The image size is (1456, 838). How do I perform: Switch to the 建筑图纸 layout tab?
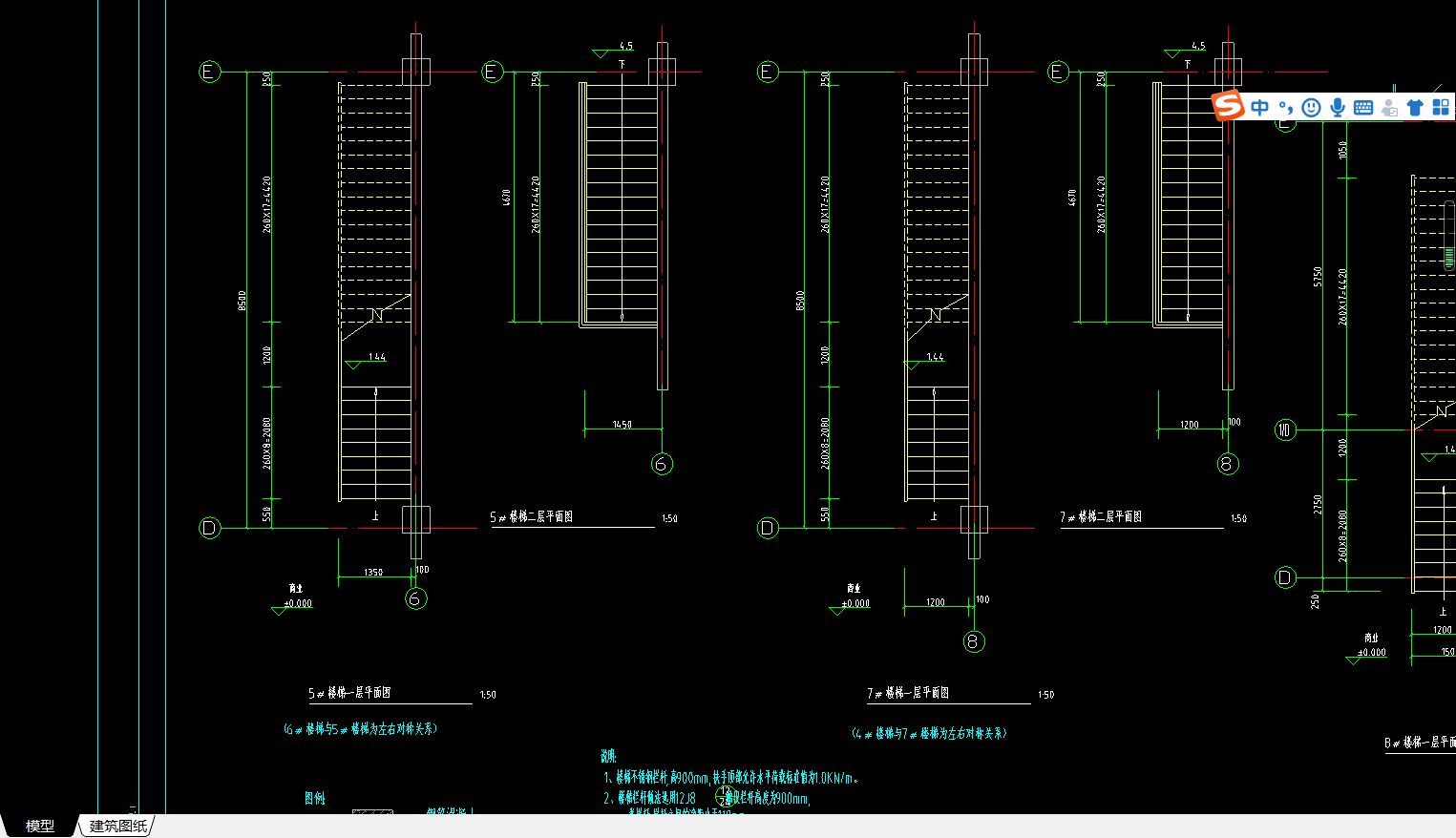pos(118,826)
